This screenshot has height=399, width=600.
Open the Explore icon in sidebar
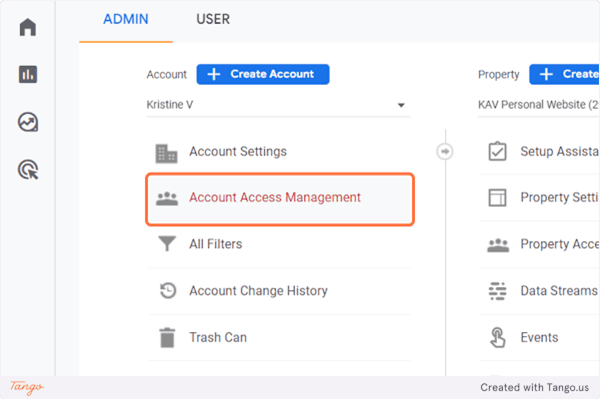click(28, 122)
